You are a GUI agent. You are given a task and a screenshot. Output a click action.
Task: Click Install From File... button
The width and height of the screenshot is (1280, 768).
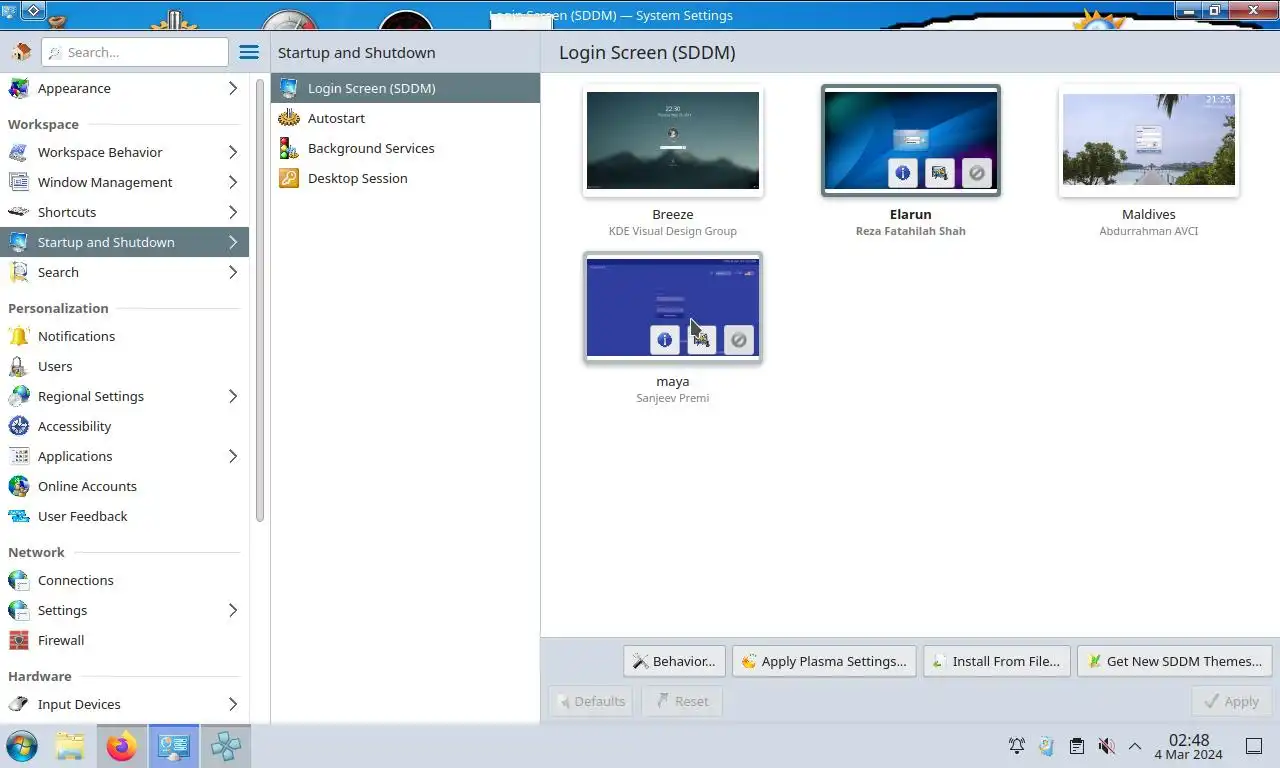(x=997, y=661)
